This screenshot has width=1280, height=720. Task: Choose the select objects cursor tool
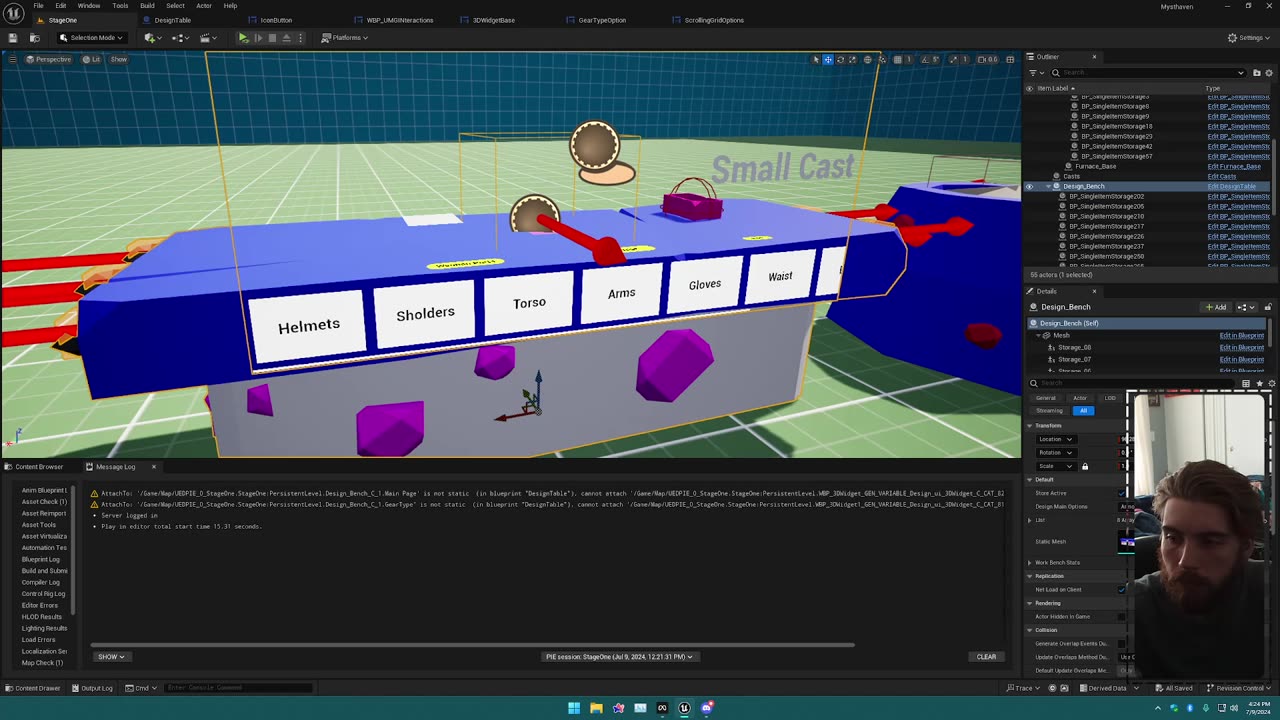tap(815, 59)
